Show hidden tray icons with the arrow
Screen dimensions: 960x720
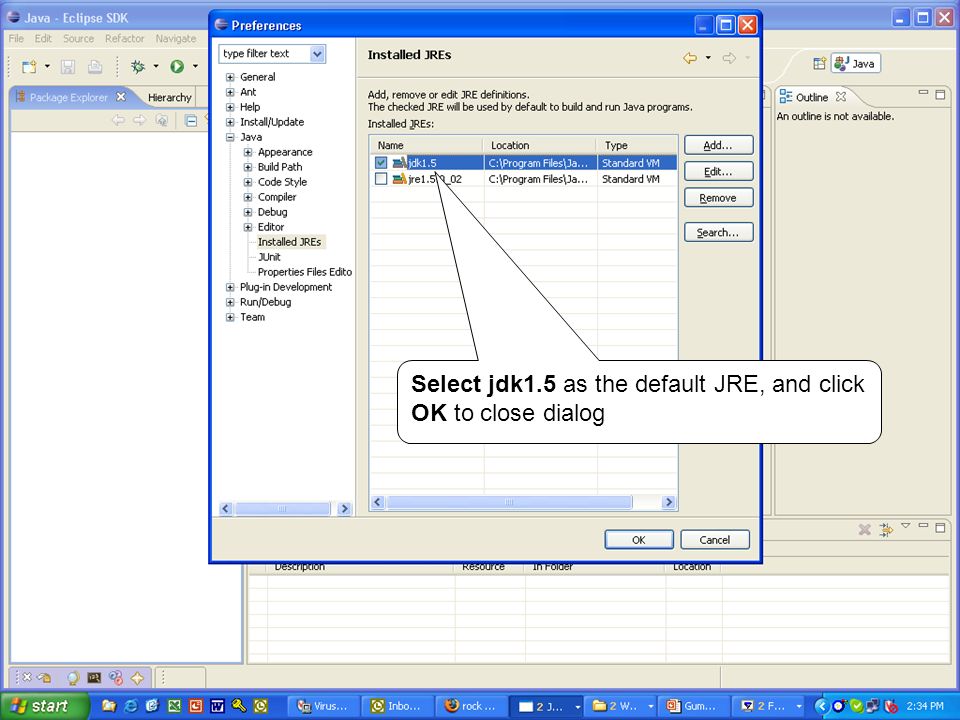click(821, 706)
